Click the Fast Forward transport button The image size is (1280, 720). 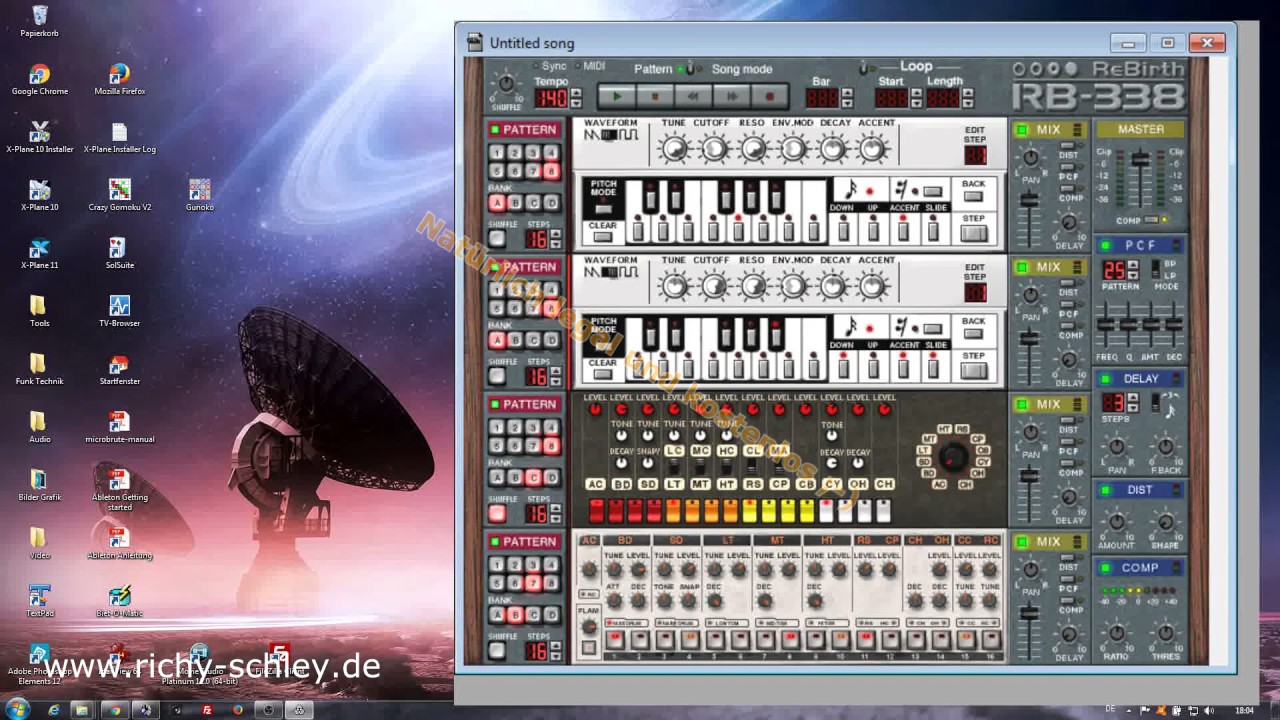click(731, 97)
